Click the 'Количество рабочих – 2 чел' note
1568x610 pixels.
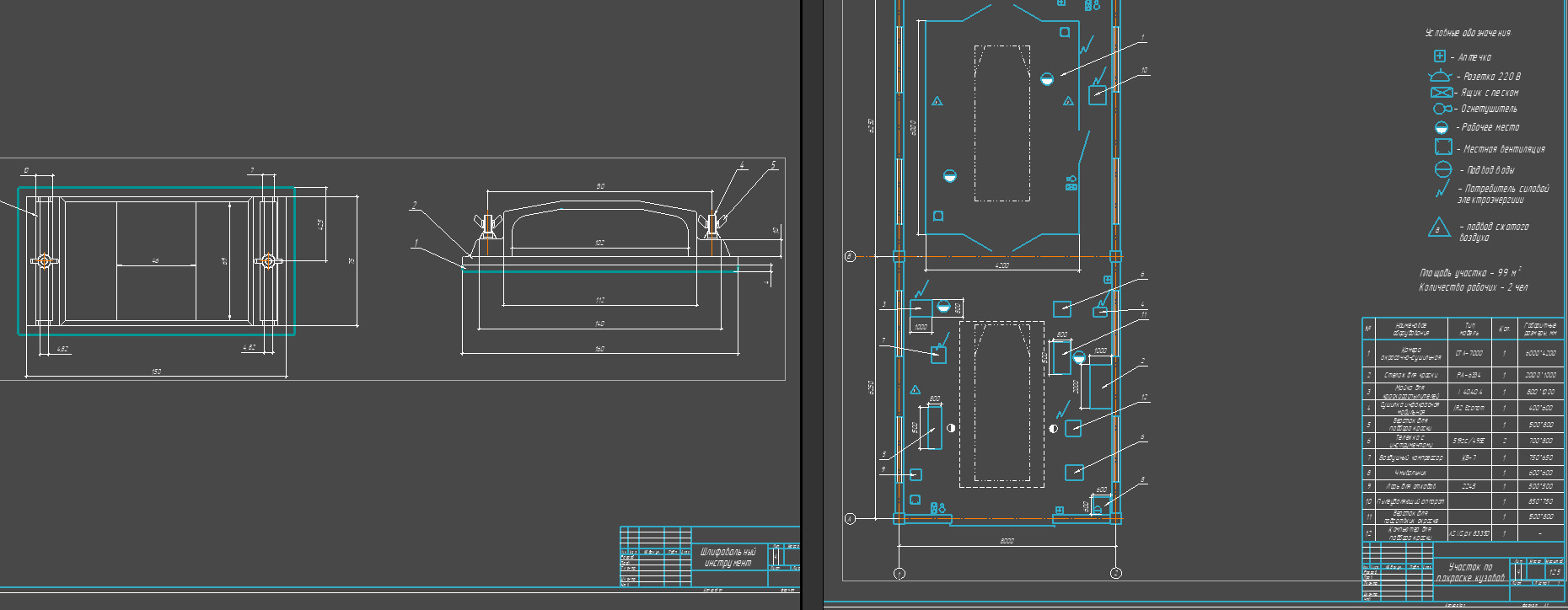click(1473, 287)
